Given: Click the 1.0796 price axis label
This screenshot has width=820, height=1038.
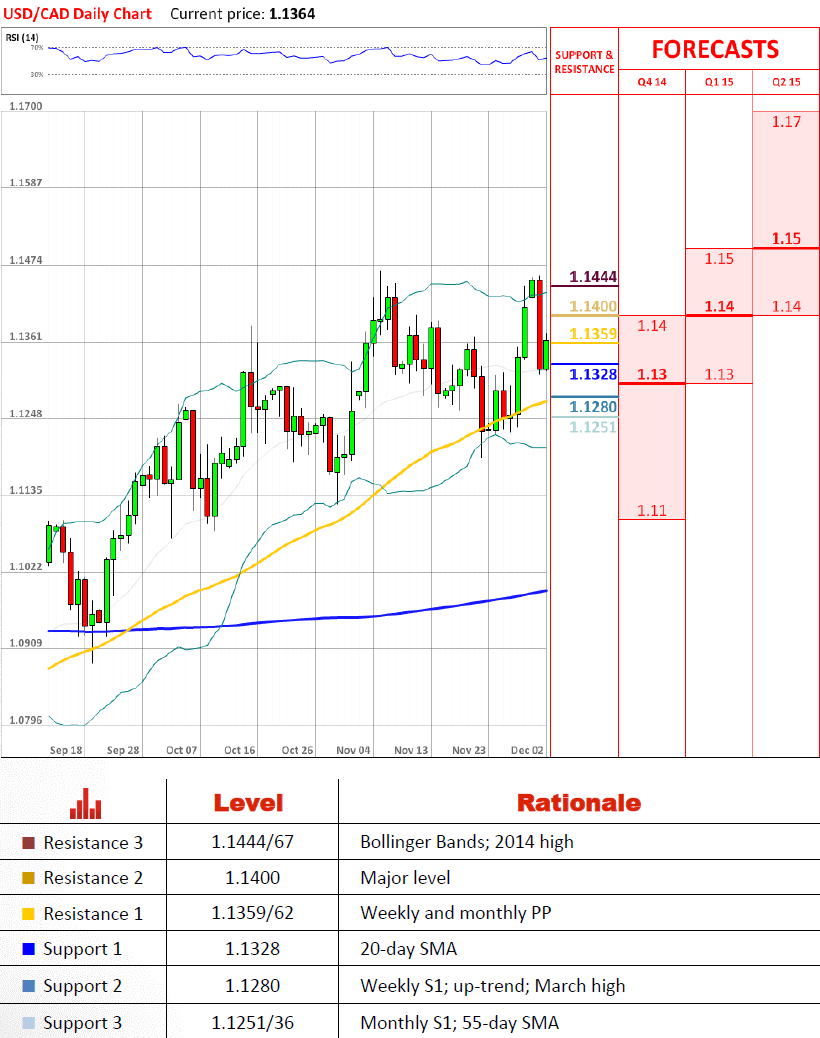Looking at the screenshot, I should point(26,720).
